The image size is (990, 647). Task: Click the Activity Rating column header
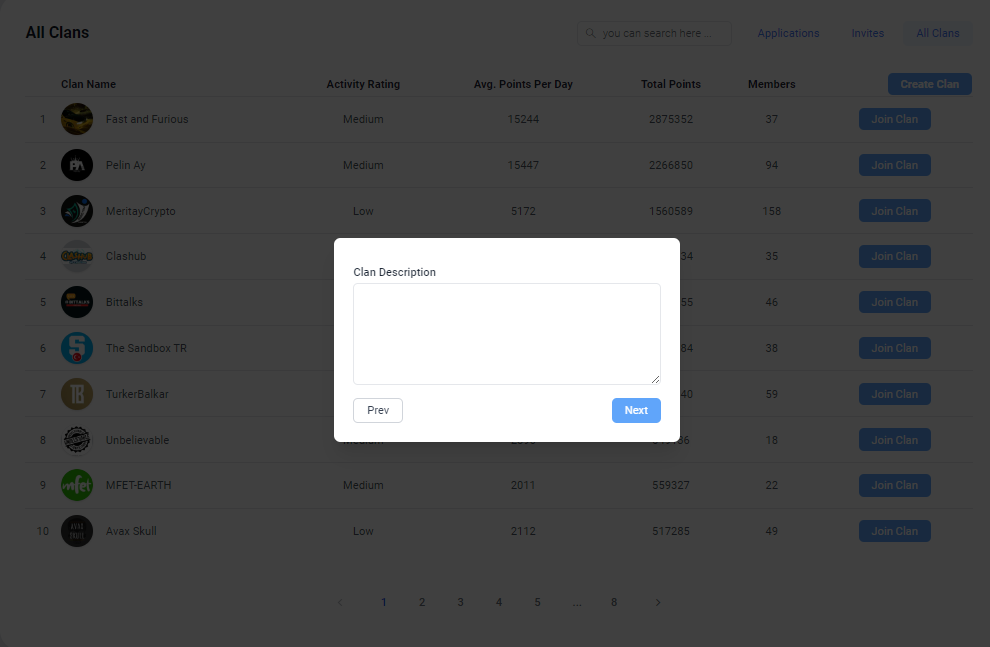point(363,85)
